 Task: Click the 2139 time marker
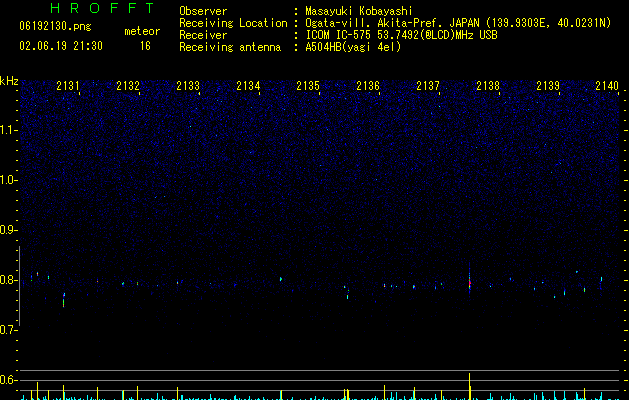(x=548, y=86)
